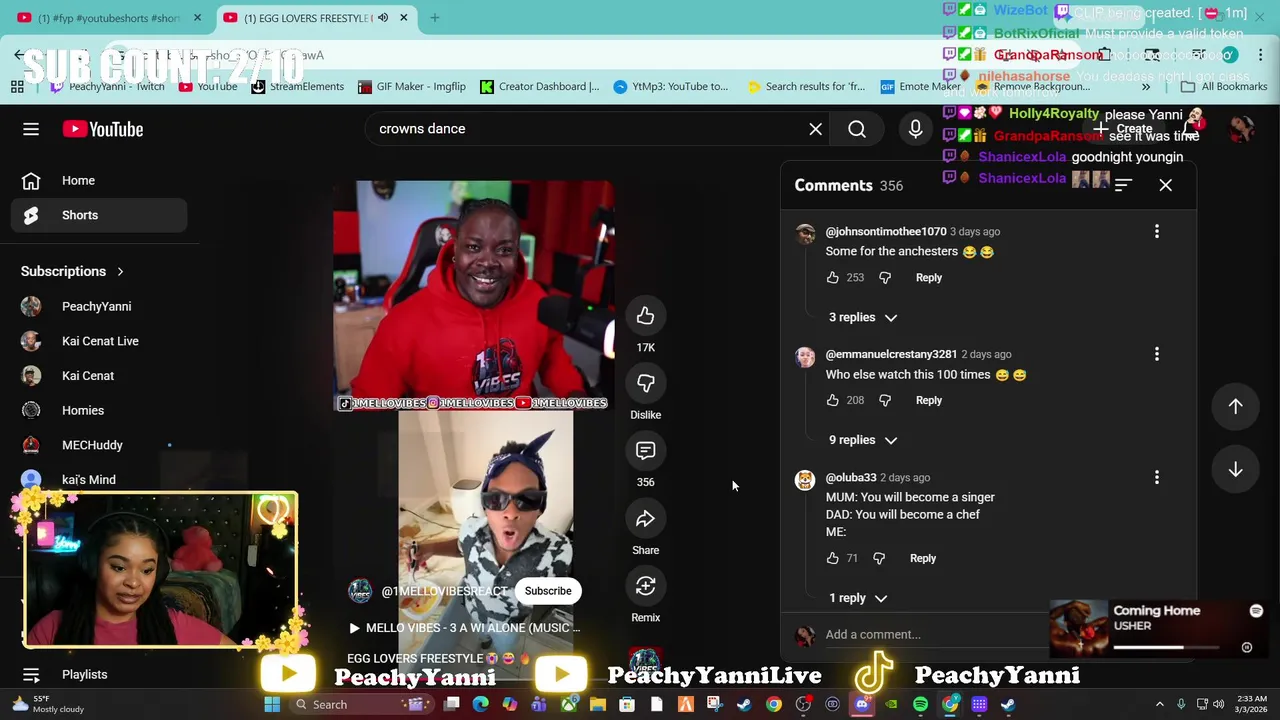Image resolution: width=1280 pixels, height=720 pixels.
Task: Open the weather widget showing 55°F
Action: click(x=46, y=705)
